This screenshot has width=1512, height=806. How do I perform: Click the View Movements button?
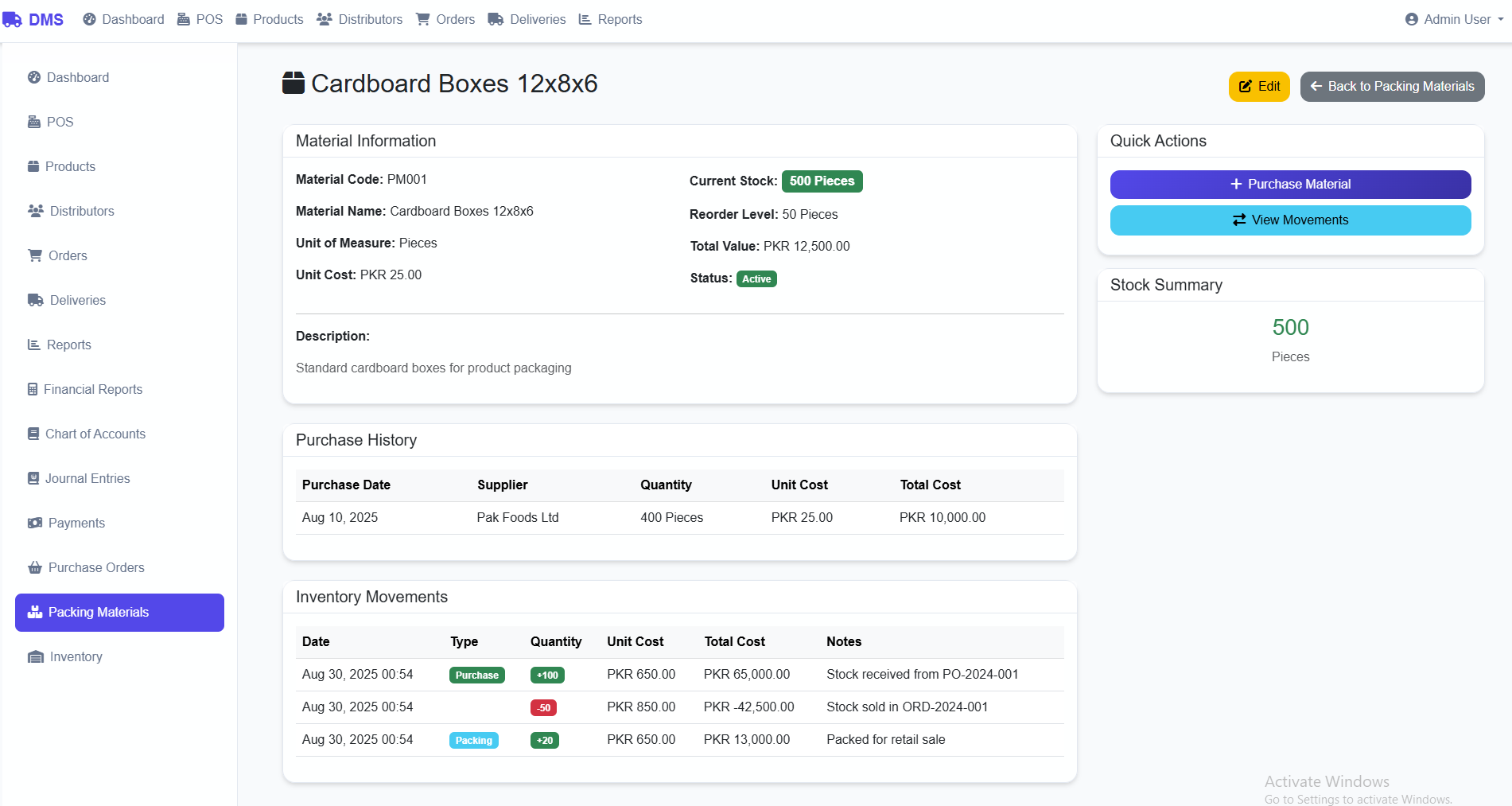pyautogui.click(x=1290, y=220)
